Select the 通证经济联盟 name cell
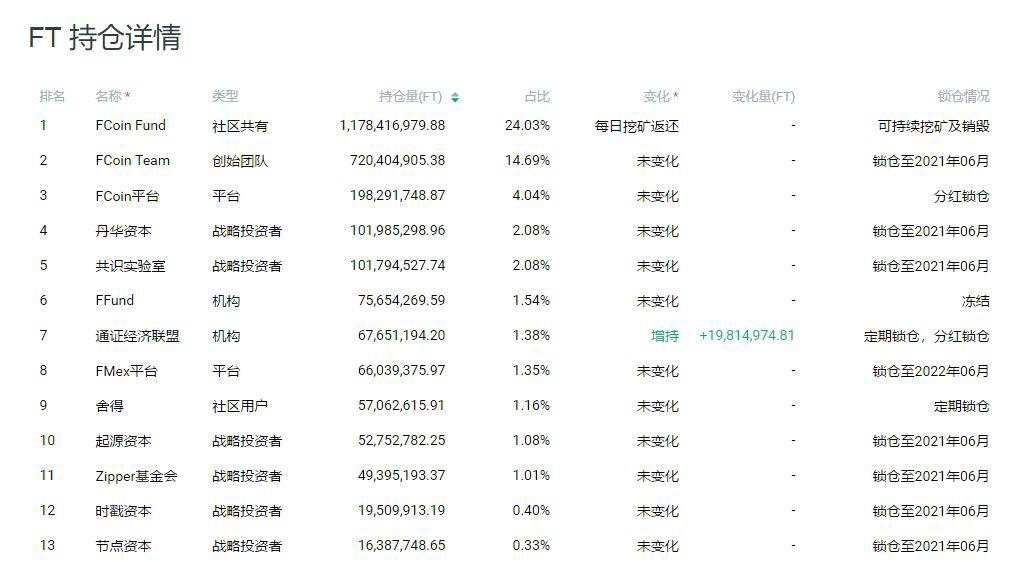The width and height of the screenshot is (1030, 562). click(137, 335)
